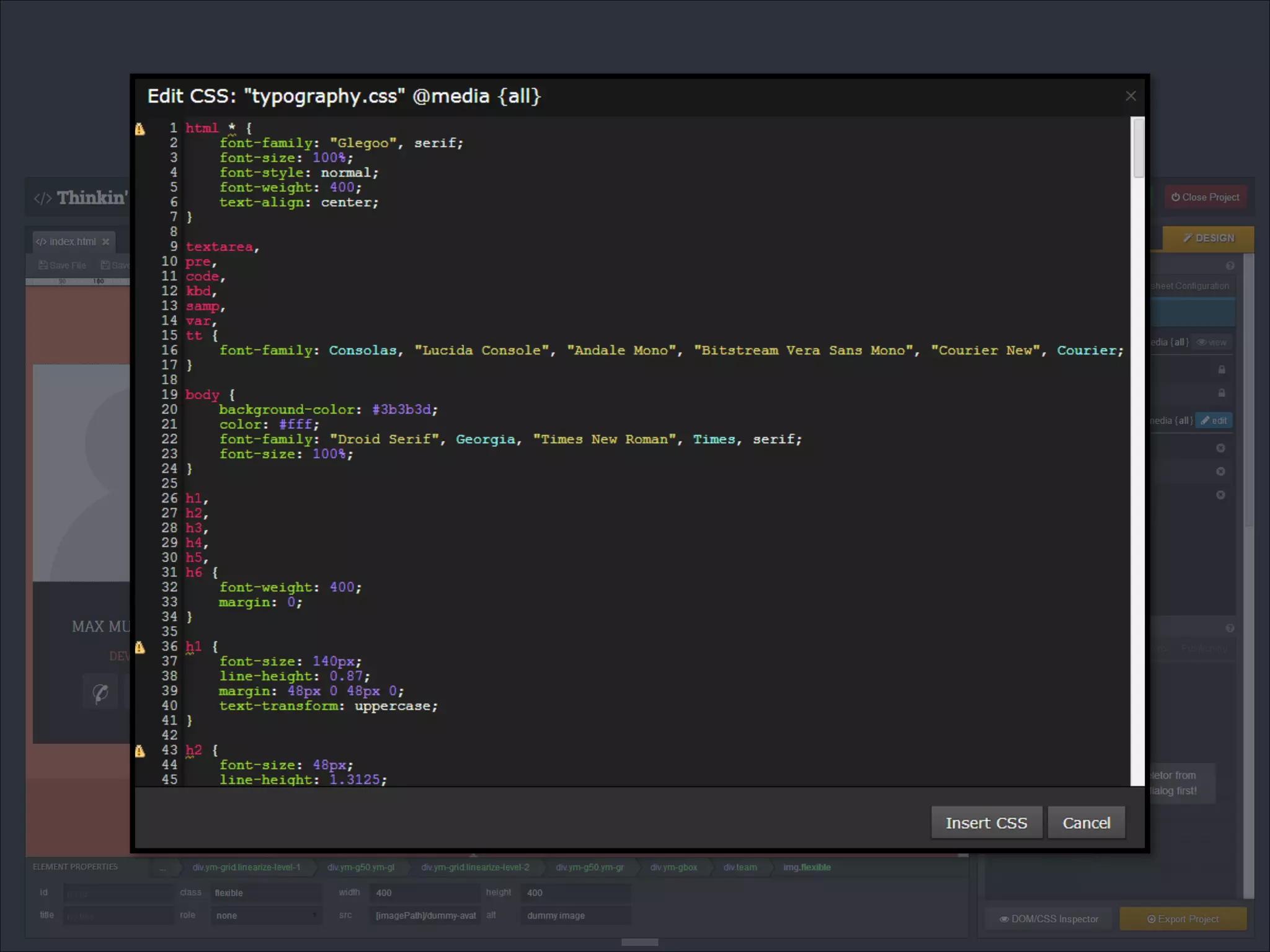This screenshot has width=1270, height=952.
Task: Select breadcrumb div.ym-gbox
Action: coord(673,867)
